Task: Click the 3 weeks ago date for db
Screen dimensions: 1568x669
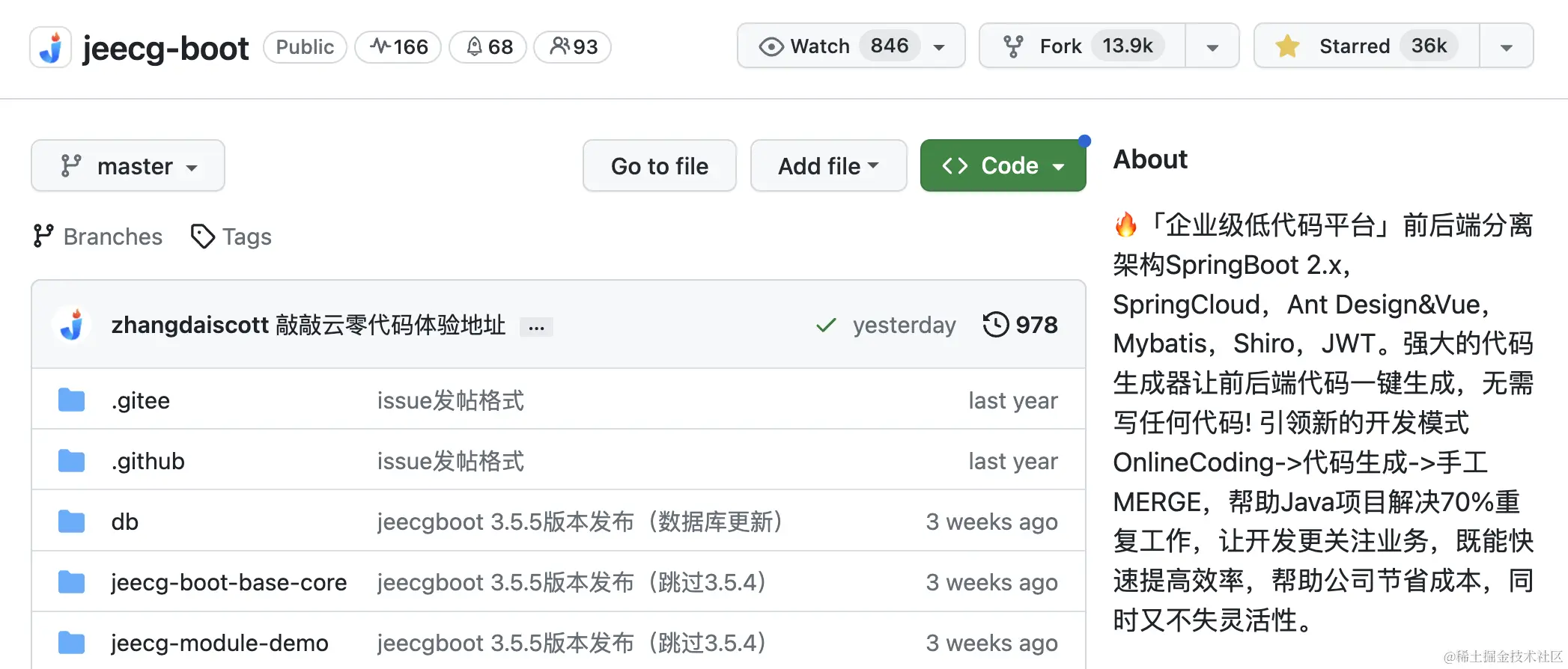Action: pos(991,522)
